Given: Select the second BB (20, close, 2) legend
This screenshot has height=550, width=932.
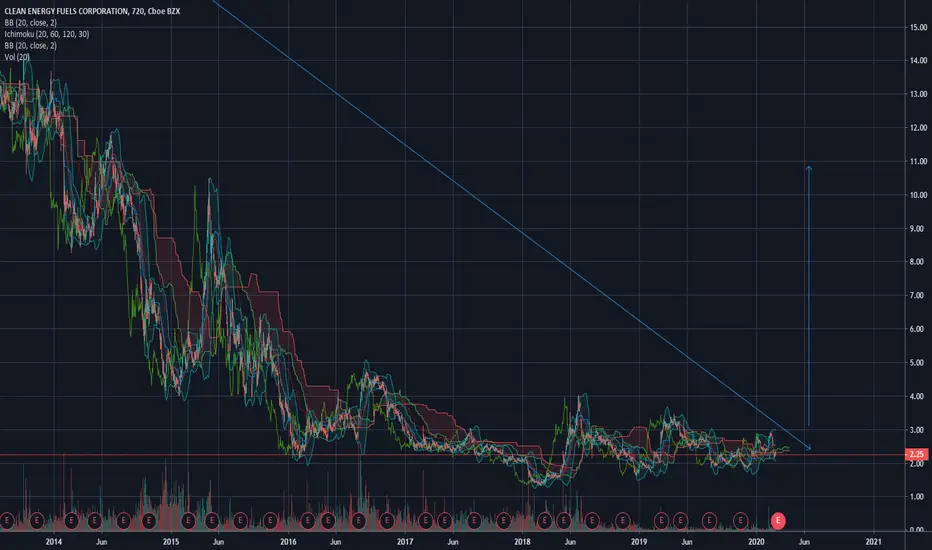Looking at the screenshot, I should tap(30, 45).
